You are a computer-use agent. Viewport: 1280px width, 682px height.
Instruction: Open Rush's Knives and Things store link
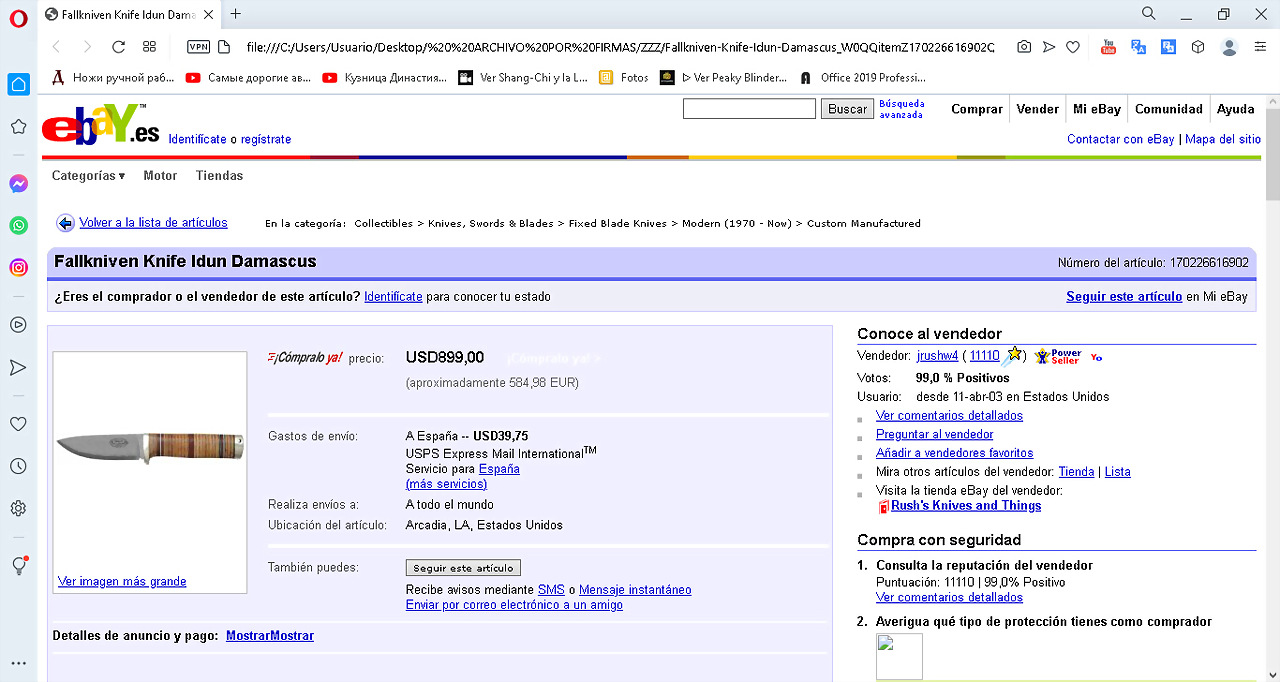point(966,506)
